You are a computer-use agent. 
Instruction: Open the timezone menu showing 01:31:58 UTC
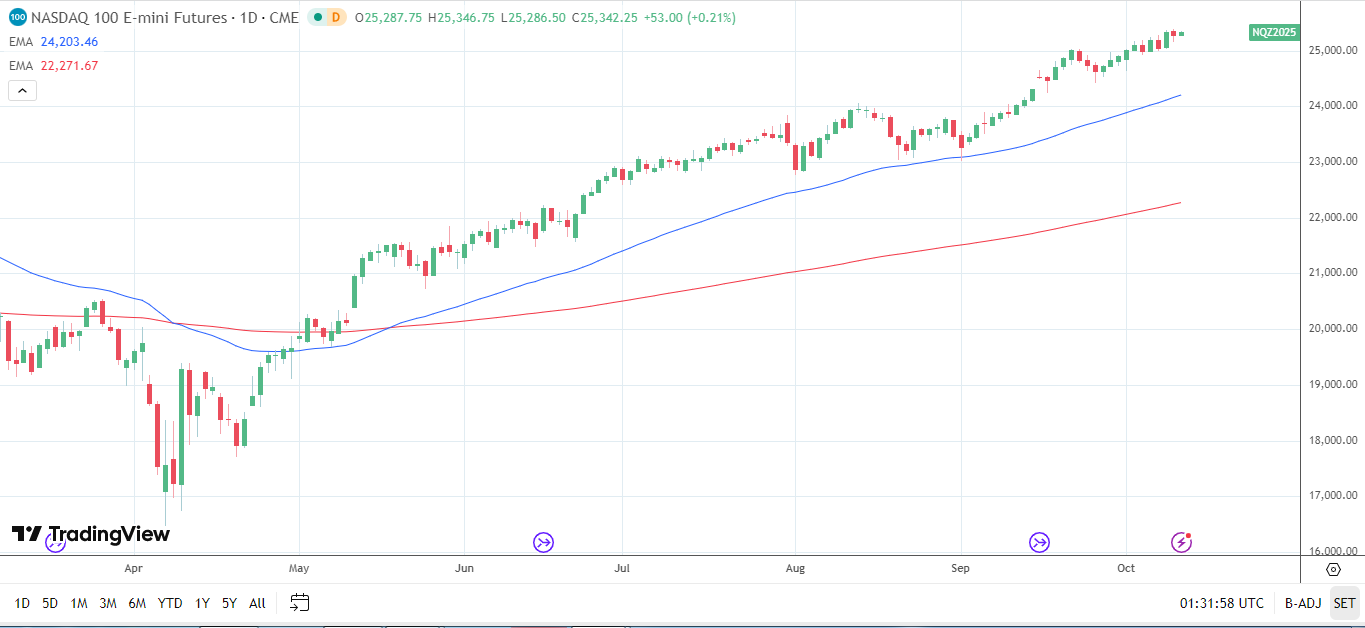pyautogui.click(x=1221, y=603)
